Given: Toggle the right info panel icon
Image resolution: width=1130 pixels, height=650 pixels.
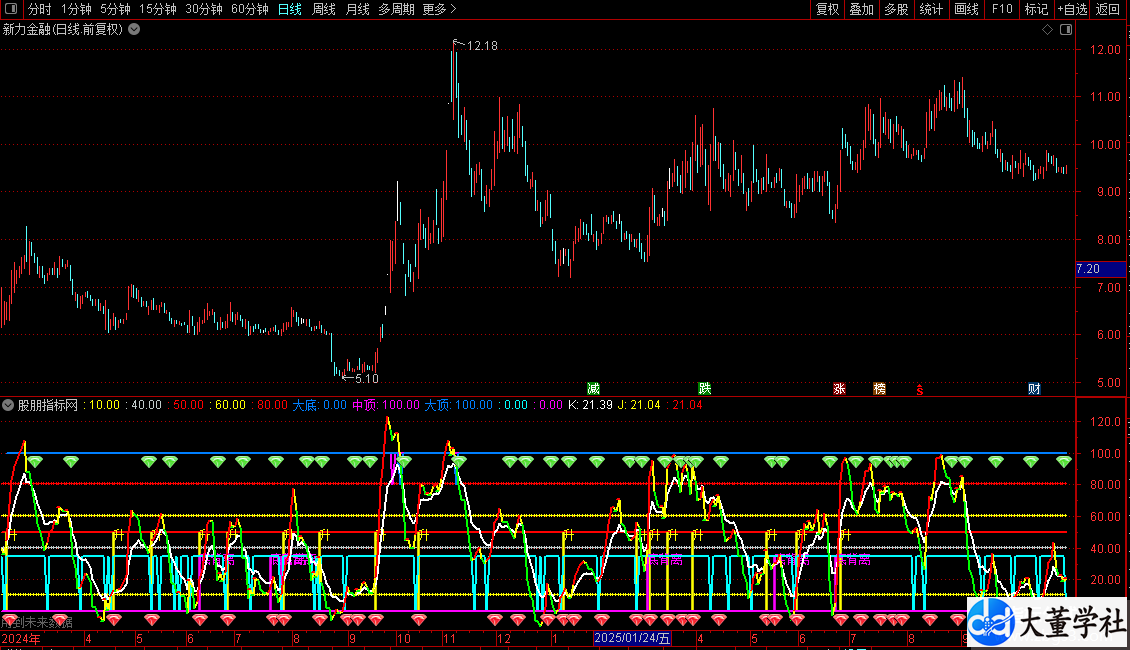Looking at the screenshot, I should pyautogui.click(x=1066, y=30).
